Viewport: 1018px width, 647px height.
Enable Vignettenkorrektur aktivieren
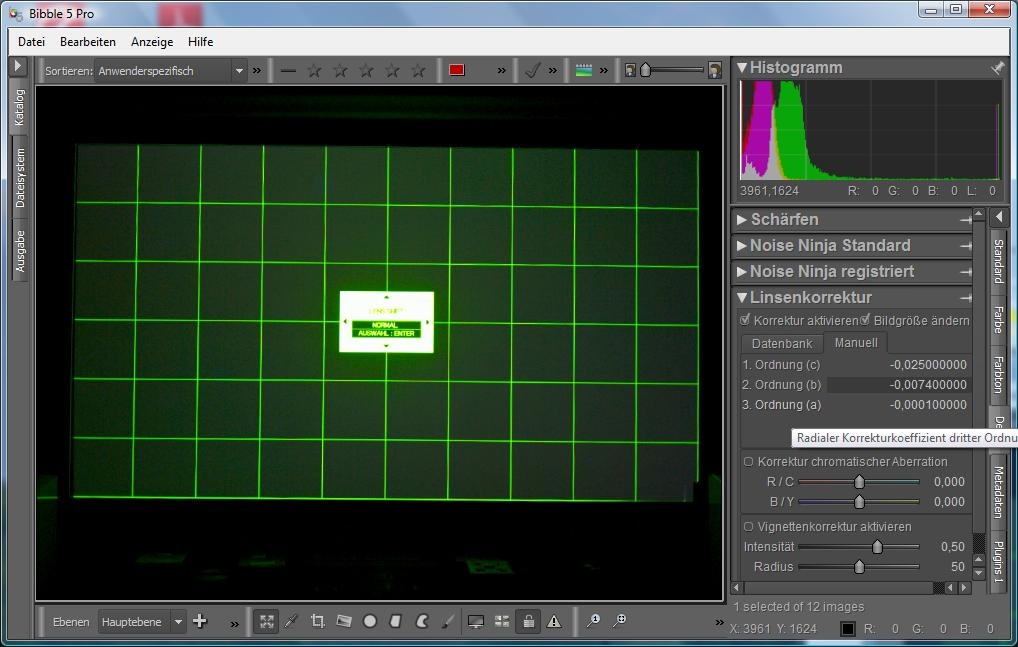click(x=749, y=527)
